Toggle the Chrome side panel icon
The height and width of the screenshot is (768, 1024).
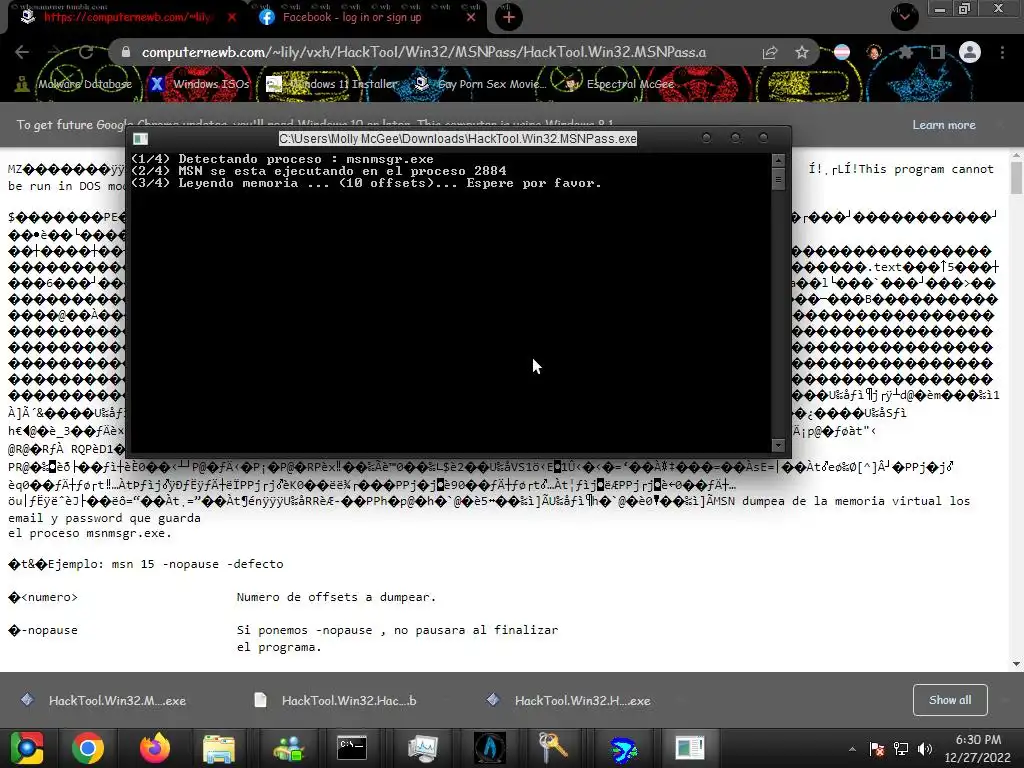[938, 52]
